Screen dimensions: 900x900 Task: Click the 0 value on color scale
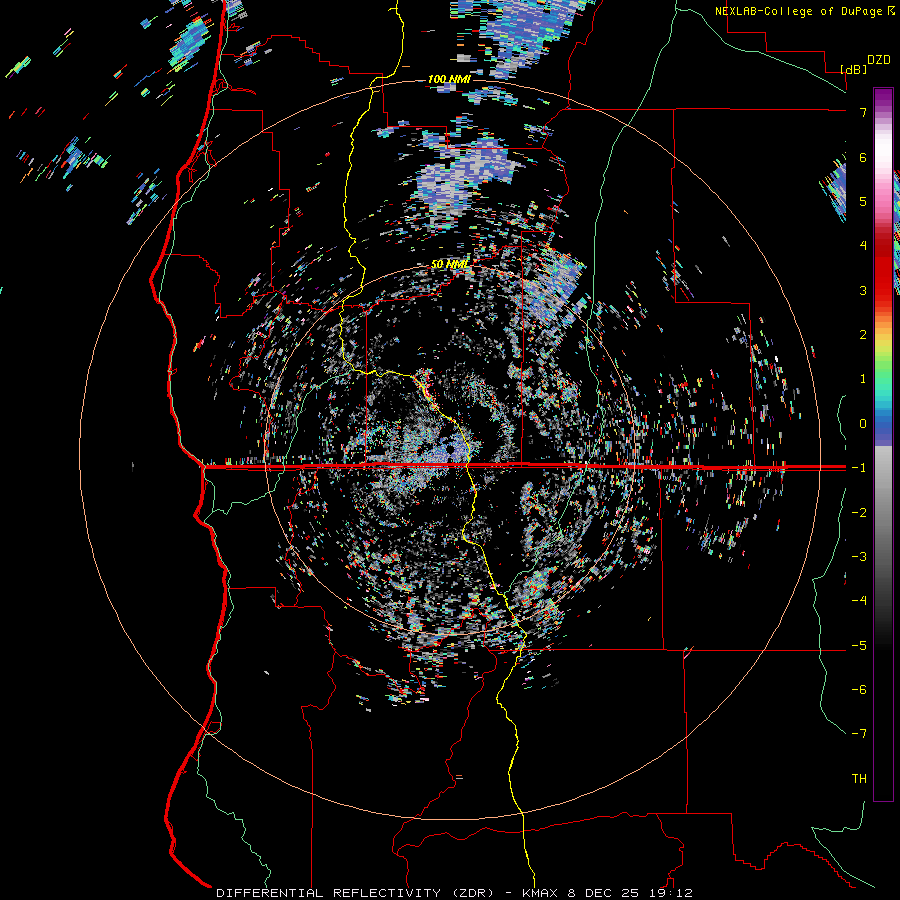coord(863,424)
